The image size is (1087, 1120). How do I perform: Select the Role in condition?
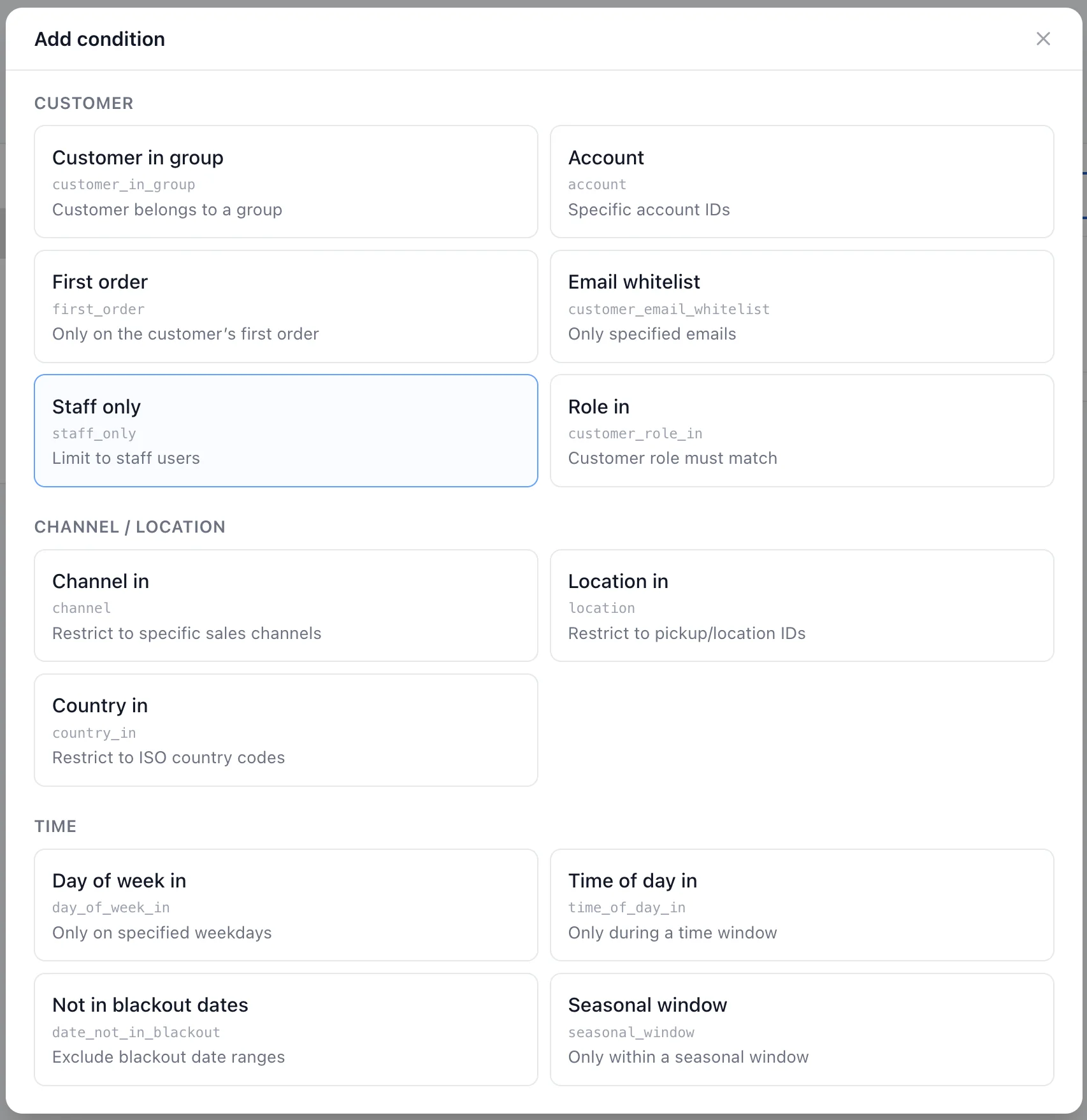tap(802, 431)
